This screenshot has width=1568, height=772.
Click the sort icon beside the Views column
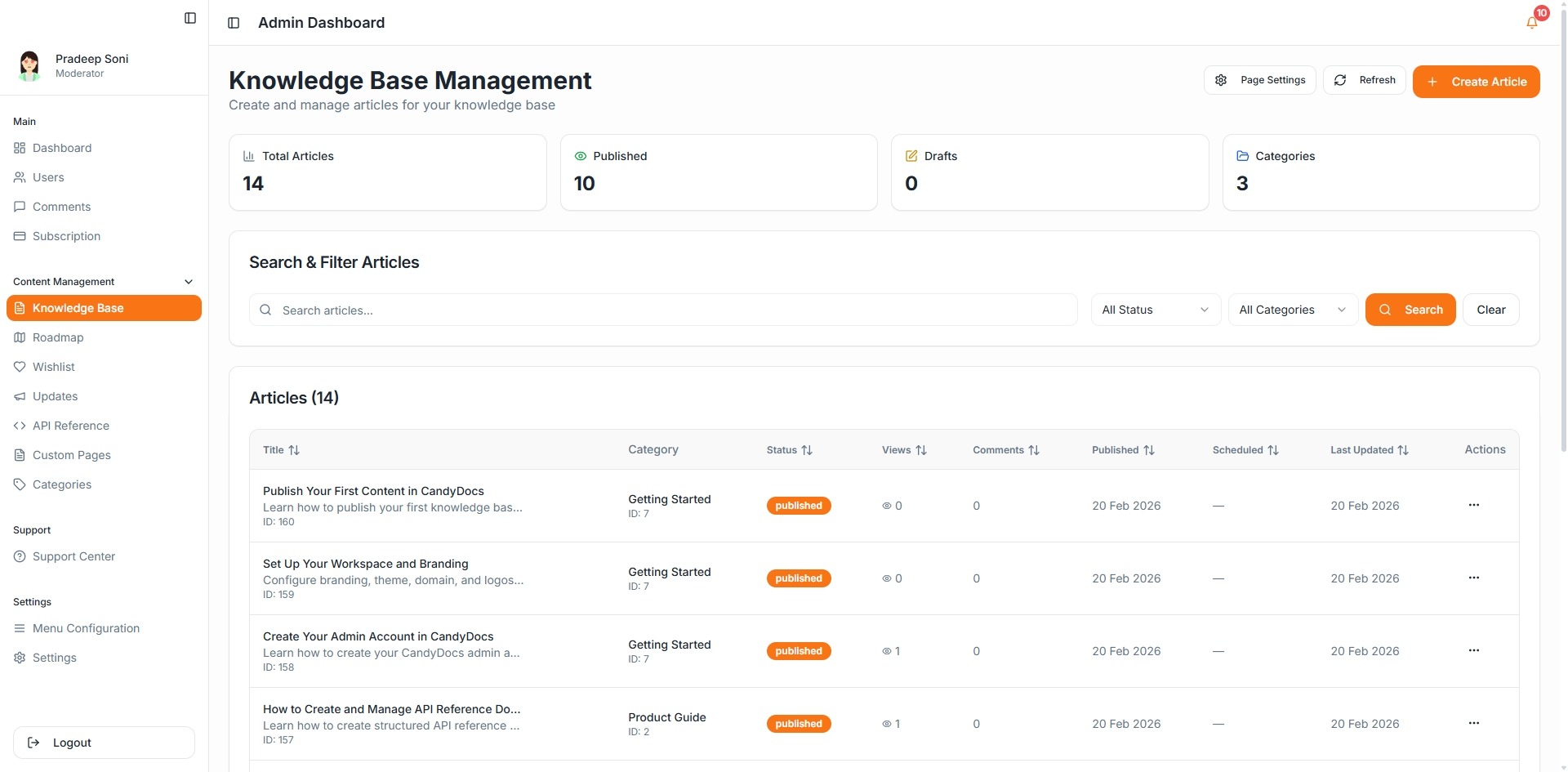(921, 450)
